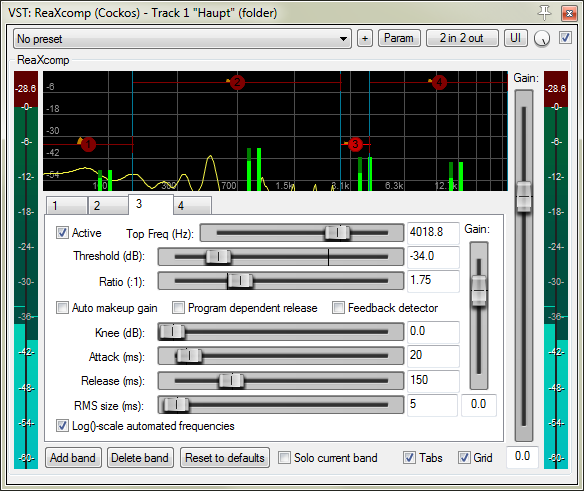584x491 pixels.
Task: Click the wet/dry mix knob
Action: pos(542,38)
